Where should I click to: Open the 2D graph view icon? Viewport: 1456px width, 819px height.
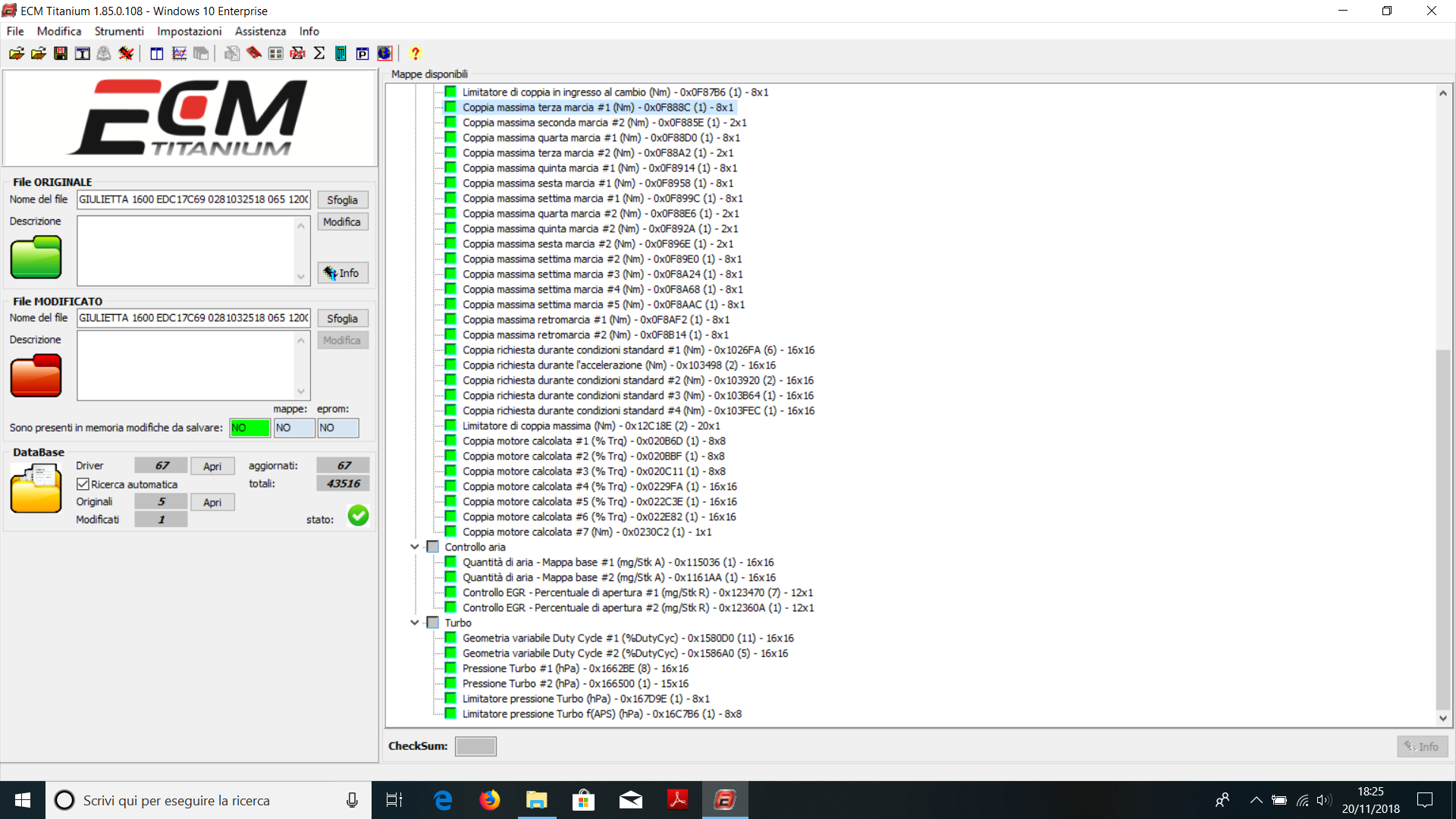pyautogui.click(x=179, y=53)
